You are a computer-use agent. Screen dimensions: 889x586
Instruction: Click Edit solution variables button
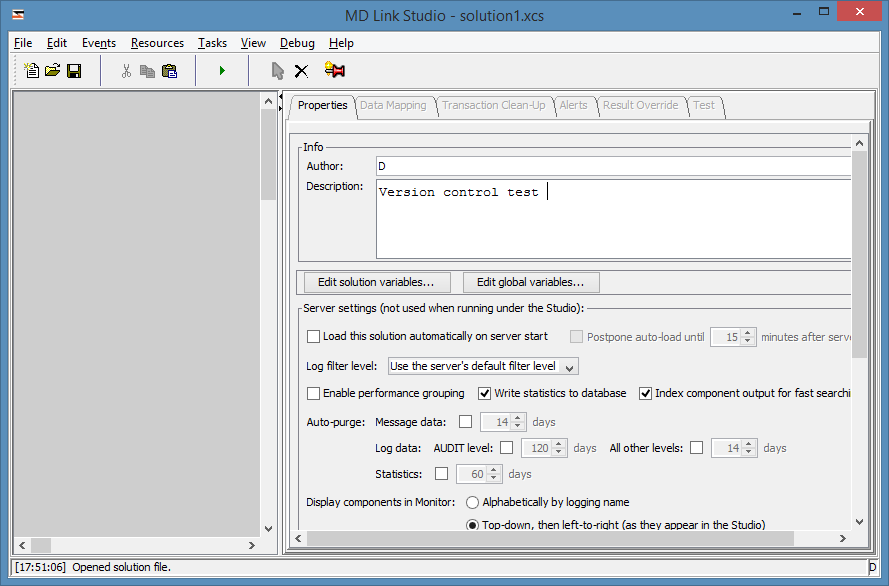click(x=377, y=282)
